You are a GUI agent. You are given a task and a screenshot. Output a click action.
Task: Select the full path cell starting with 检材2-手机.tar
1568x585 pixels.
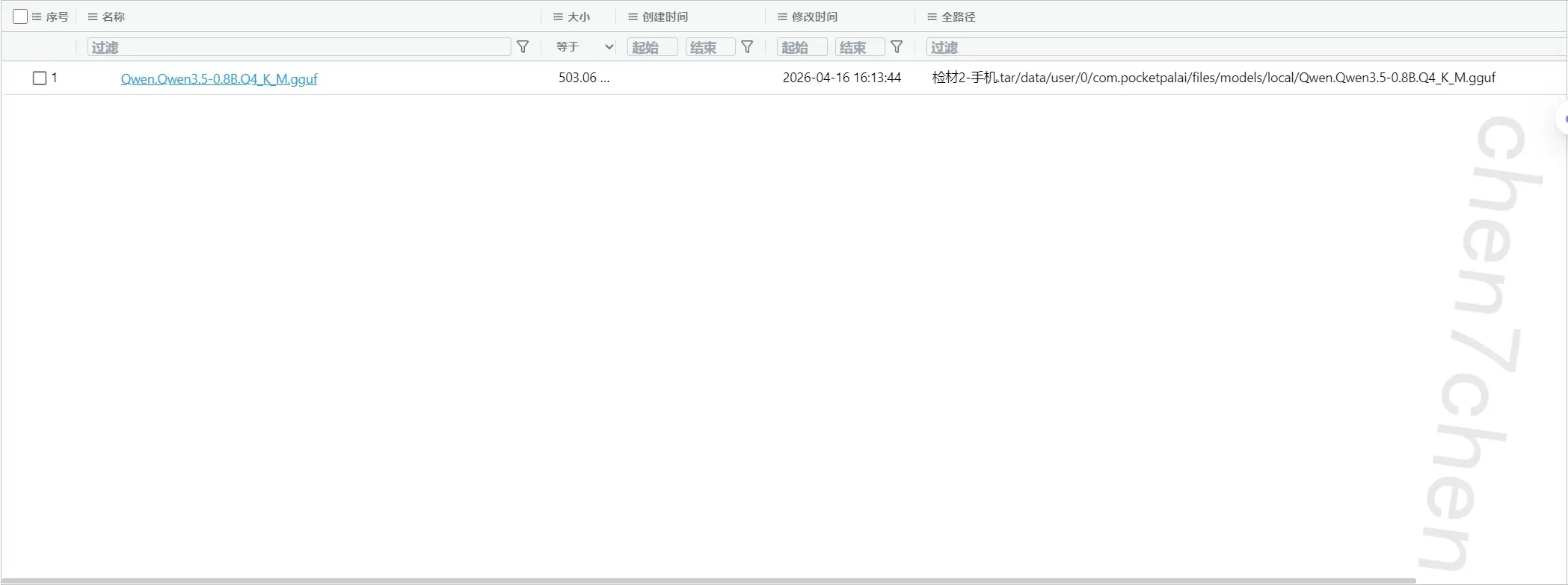tap(1214, 78)
